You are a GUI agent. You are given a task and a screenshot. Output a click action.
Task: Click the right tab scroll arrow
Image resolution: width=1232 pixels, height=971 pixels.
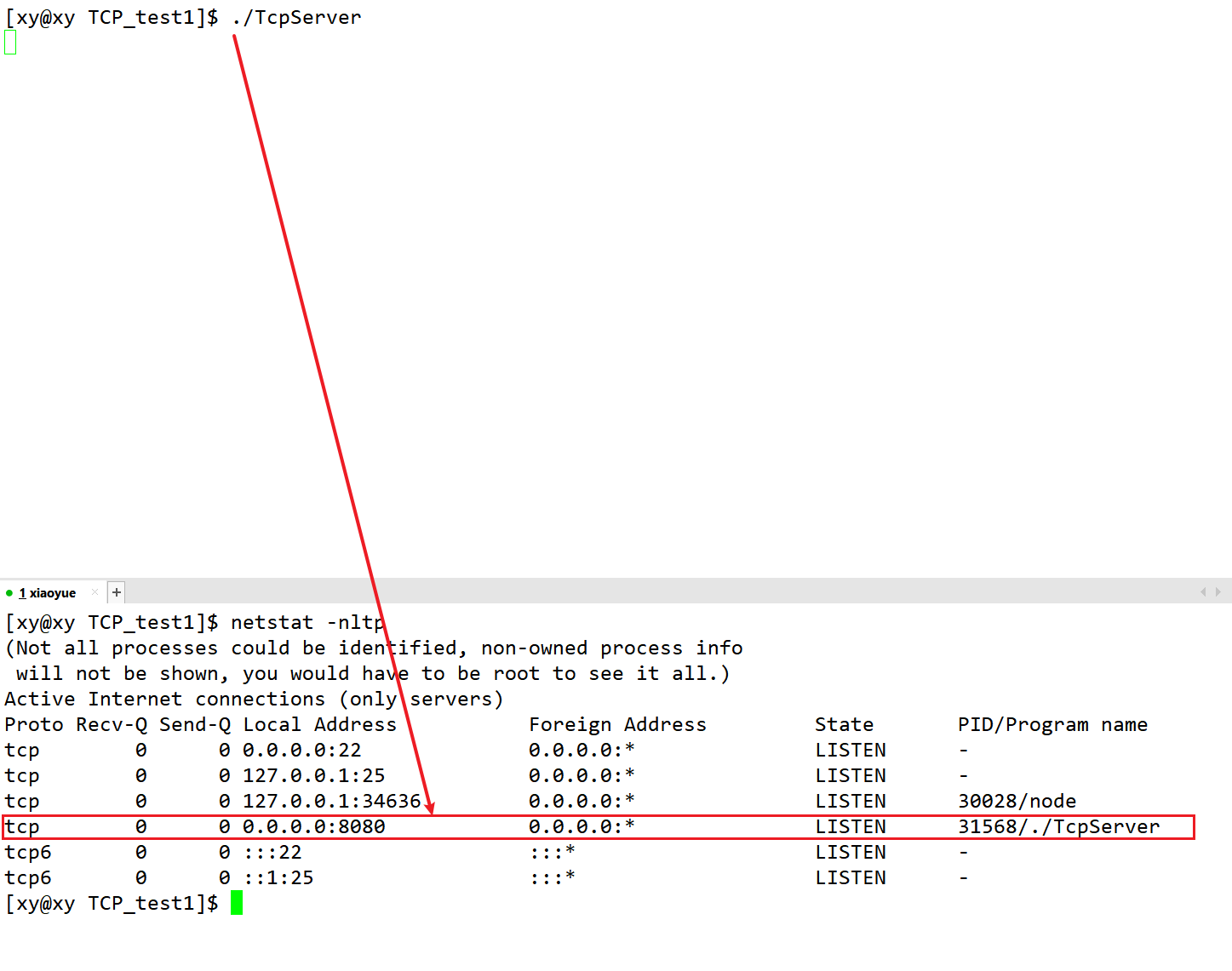pos(1218,591)
